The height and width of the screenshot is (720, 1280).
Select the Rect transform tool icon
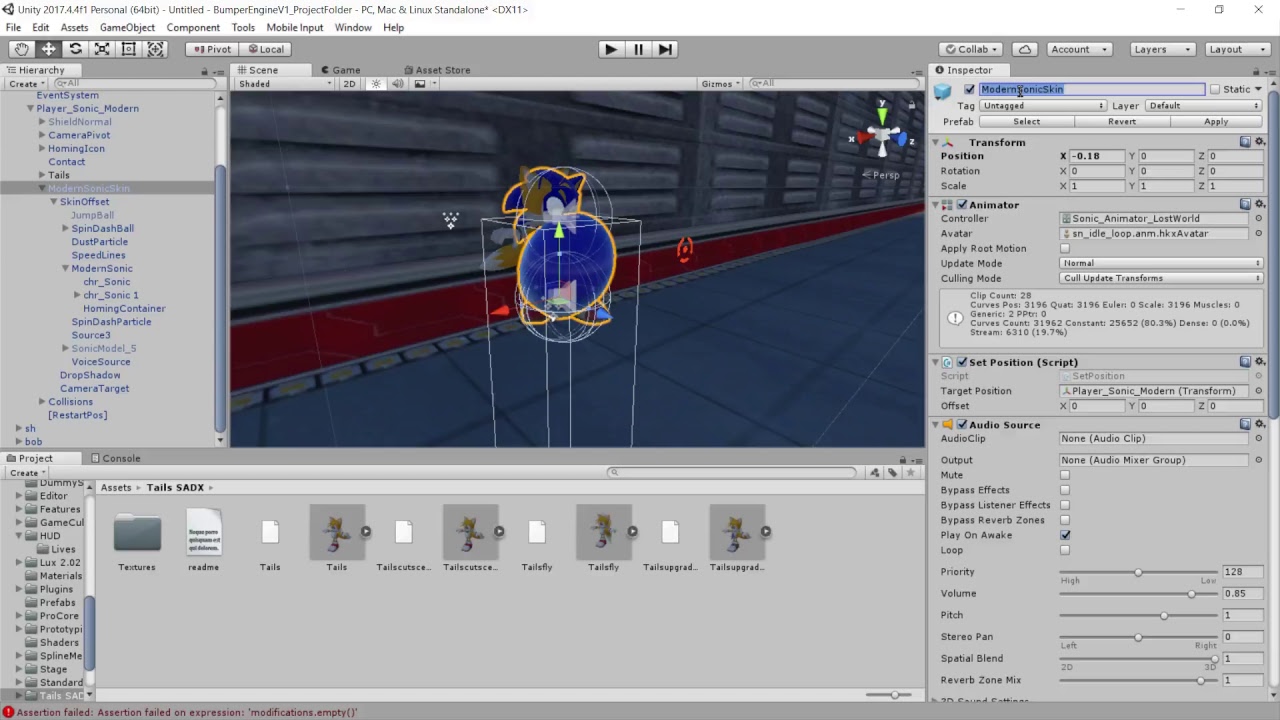128,49
